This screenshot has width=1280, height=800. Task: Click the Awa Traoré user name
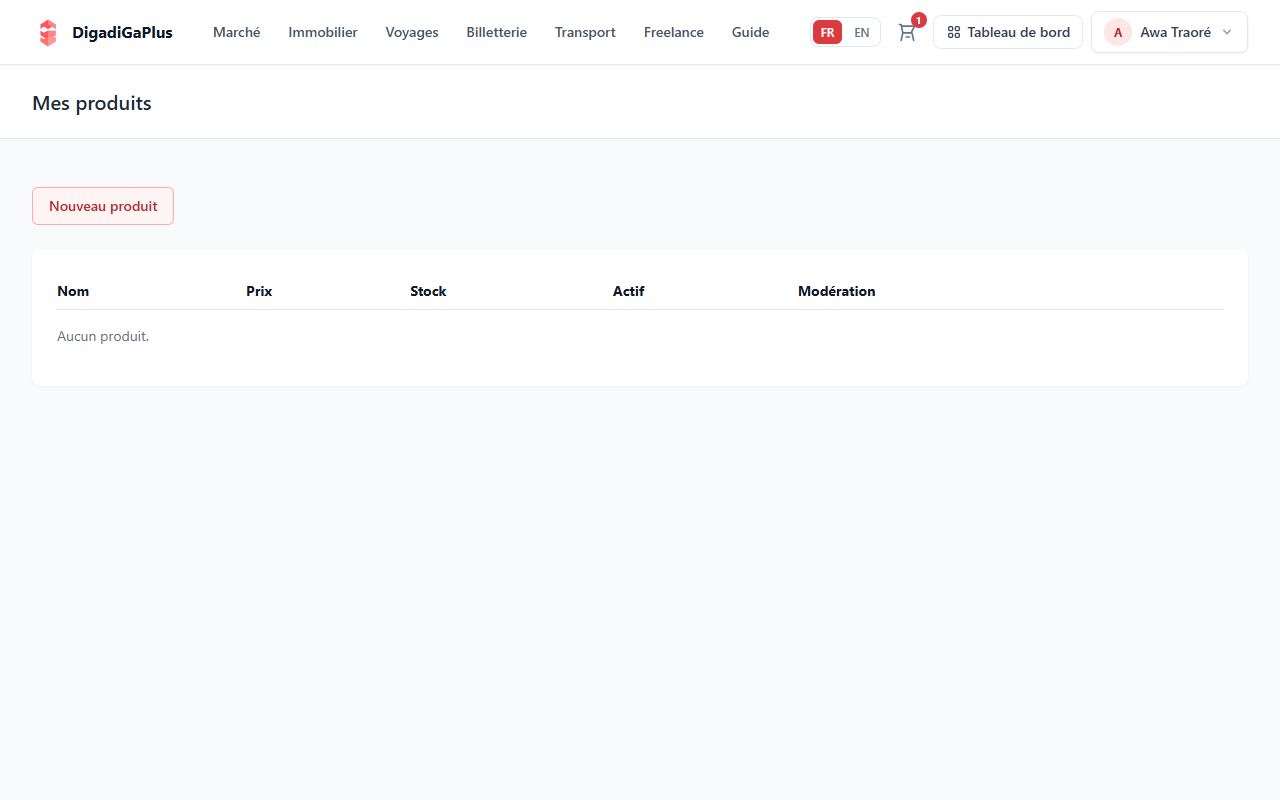tap(1175, 32)
